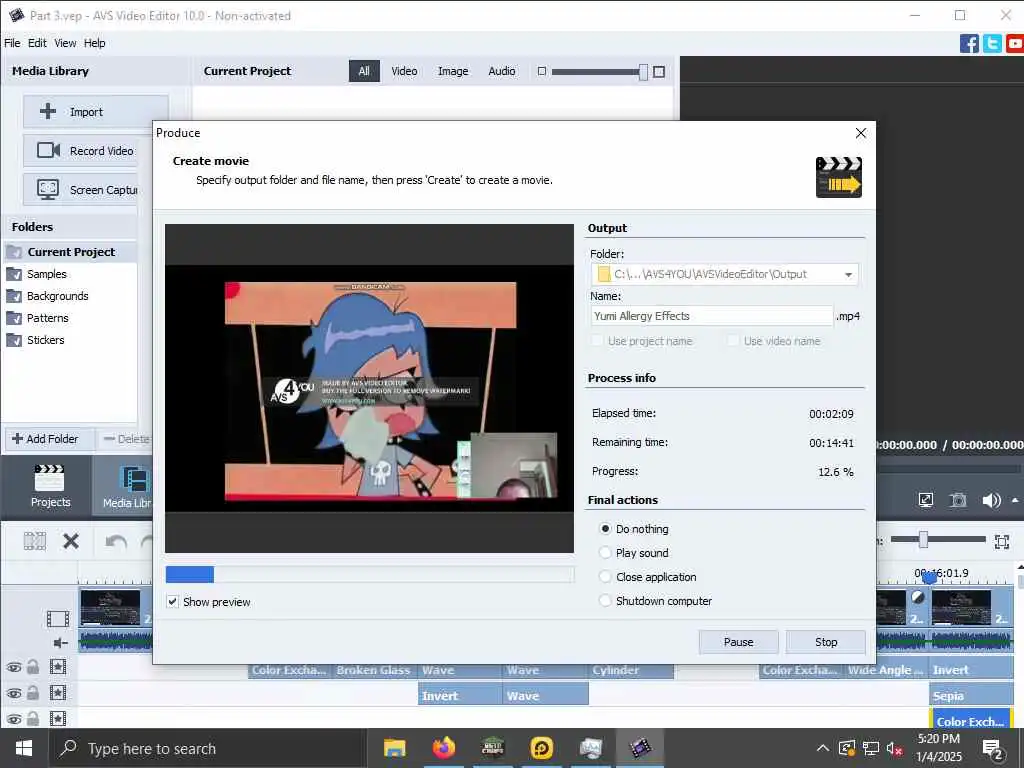Select the Patterns folder
1024x768 pixels.
[x=47, y=318]
